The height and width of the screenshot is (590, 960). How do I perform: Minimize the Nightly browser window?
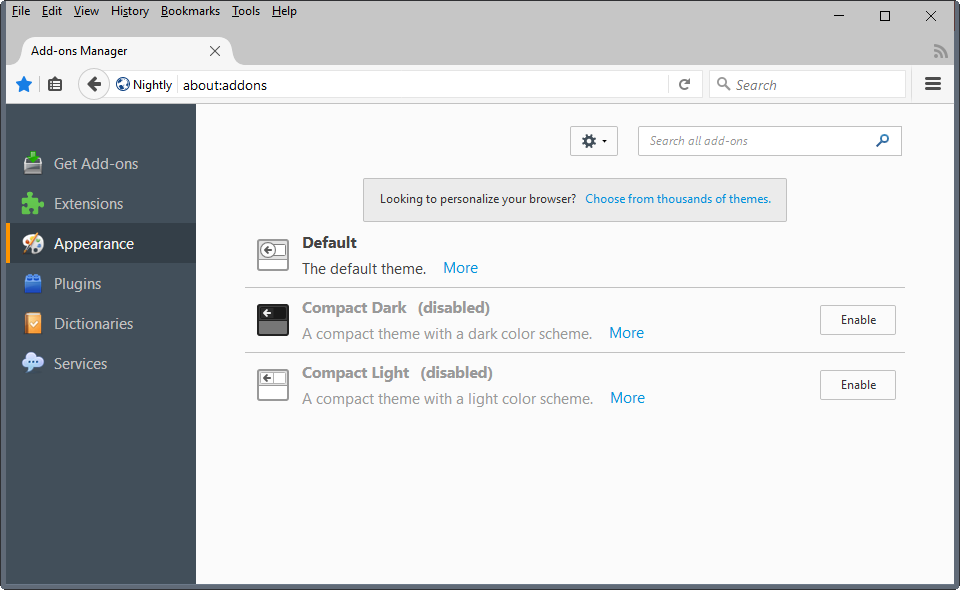(839, 15)
